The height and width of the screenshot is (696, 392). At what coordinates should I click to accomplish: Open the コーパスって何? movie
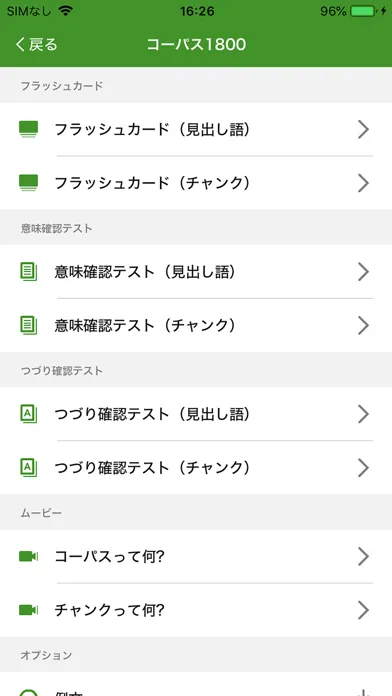tap(196, 556)
